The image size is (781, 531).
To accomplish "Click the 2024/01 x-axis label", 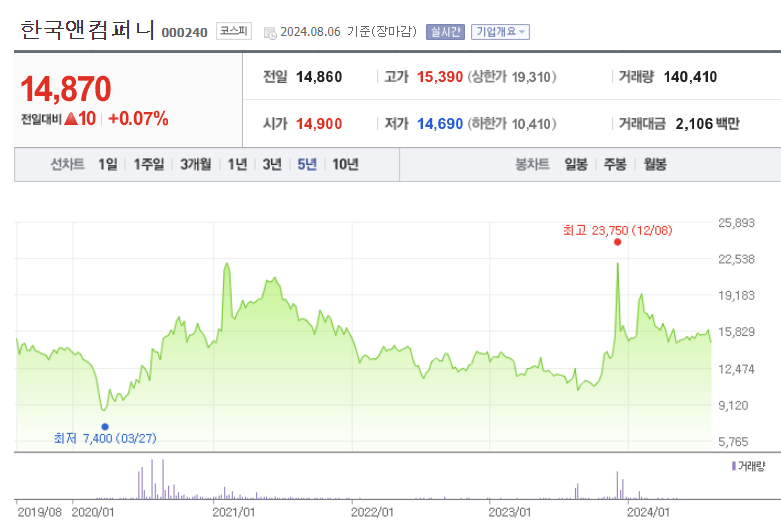I will coord(648,512).
